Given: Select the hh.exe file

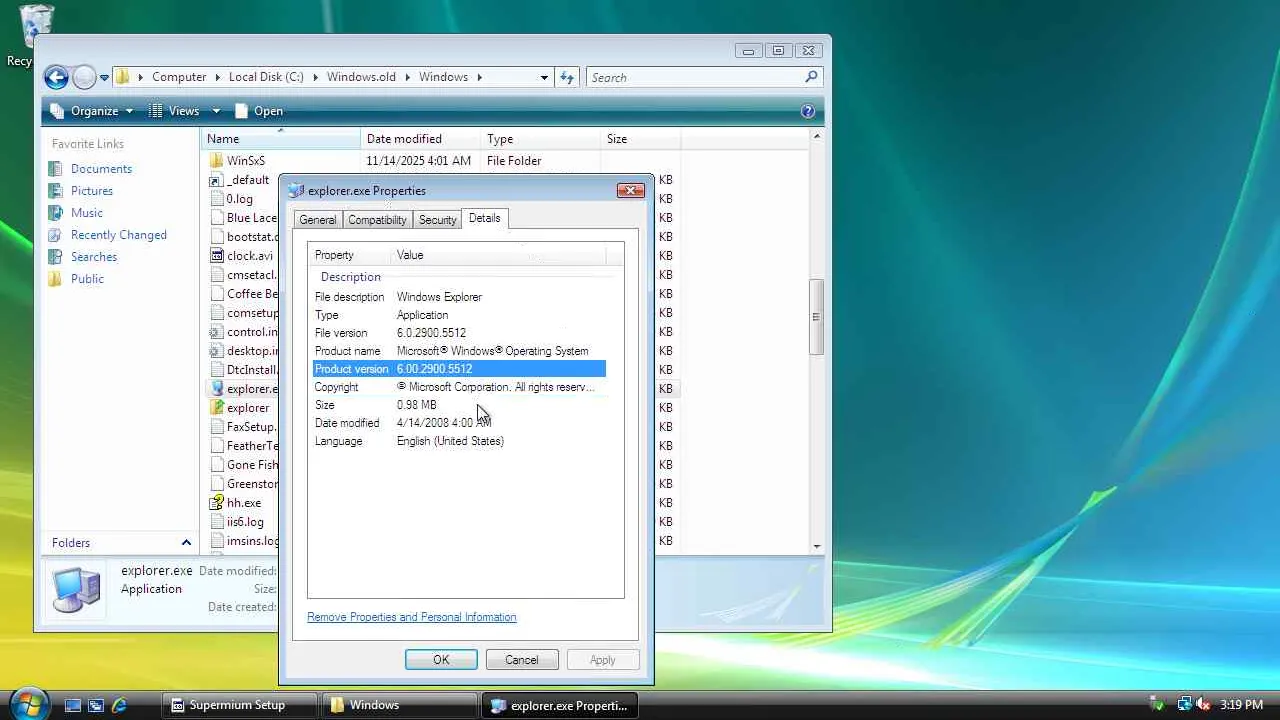Looking at the screenshot, I should (x=243, y=503).
